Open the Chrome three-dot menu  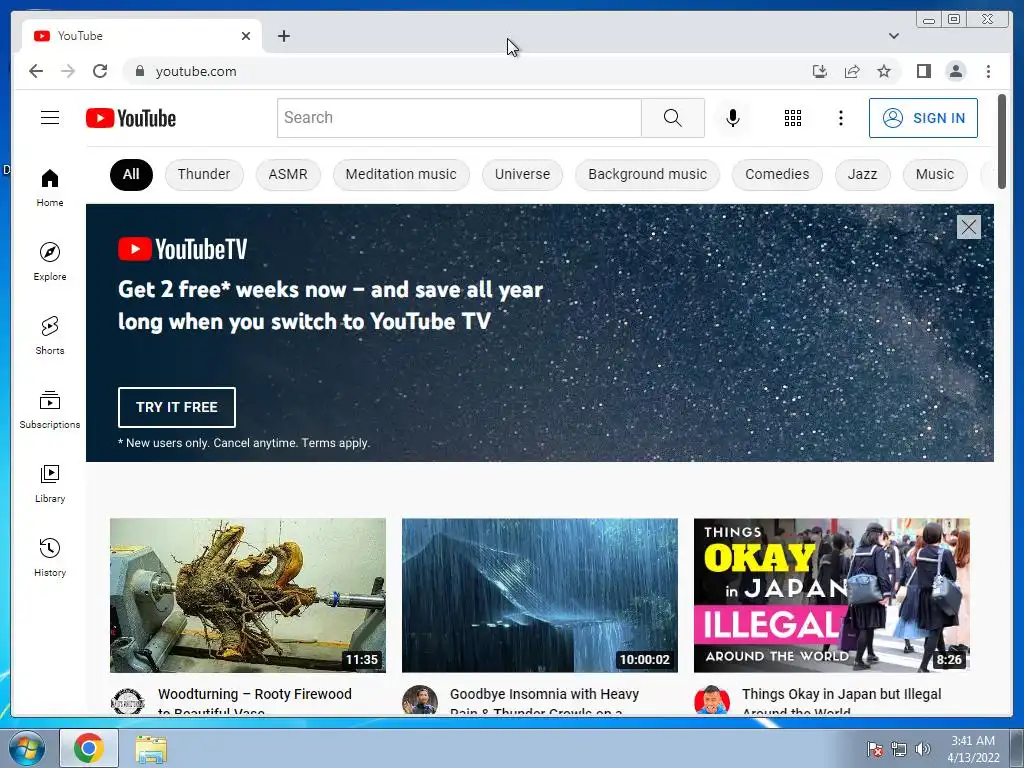(988, 71)
